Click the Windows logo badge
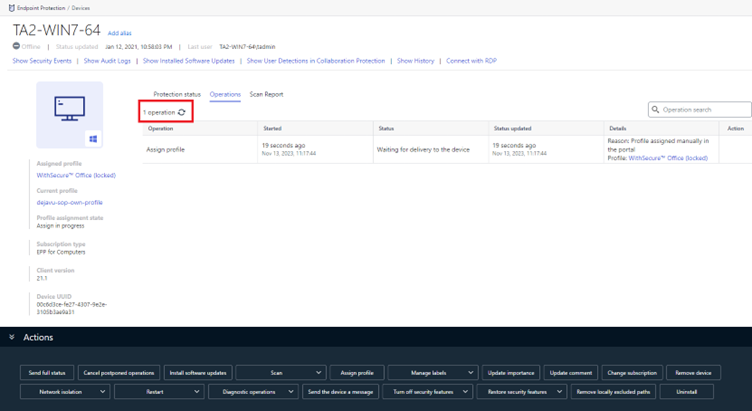This screenshot has height=411, width=752. pyautogui.click(x=93, y=139)
